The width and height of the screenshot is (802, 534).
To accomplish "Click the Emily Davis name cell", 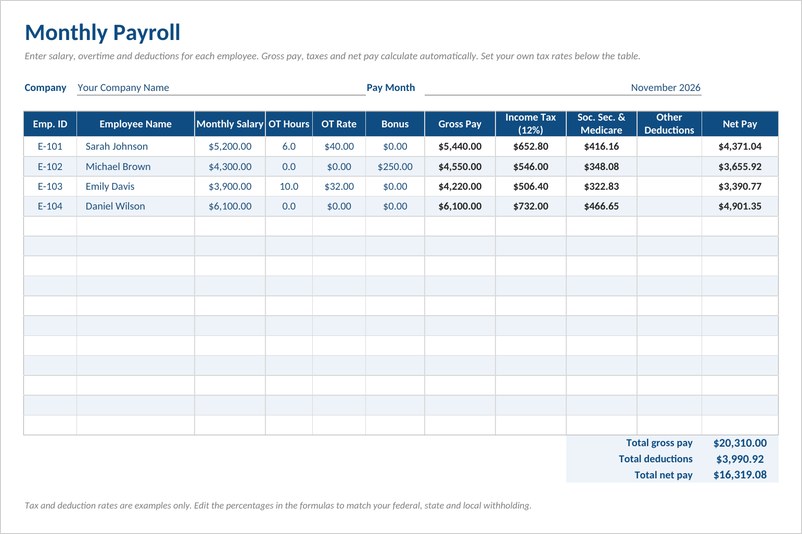I will pos(136,187).
